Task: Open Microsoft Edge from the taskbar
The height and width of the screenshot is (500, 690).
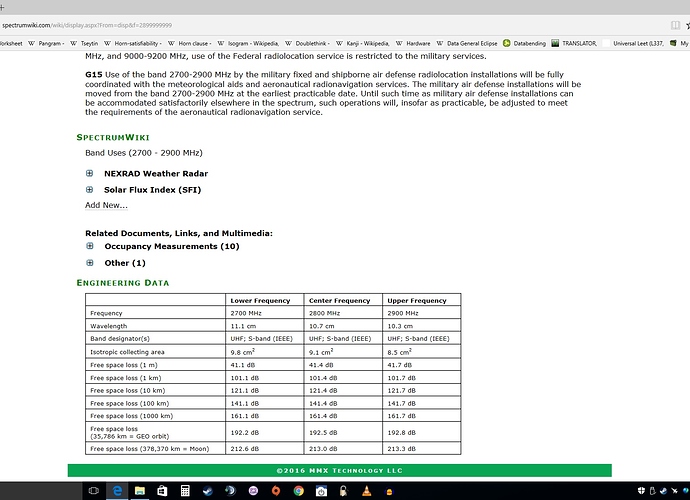Action: point(117,491)
